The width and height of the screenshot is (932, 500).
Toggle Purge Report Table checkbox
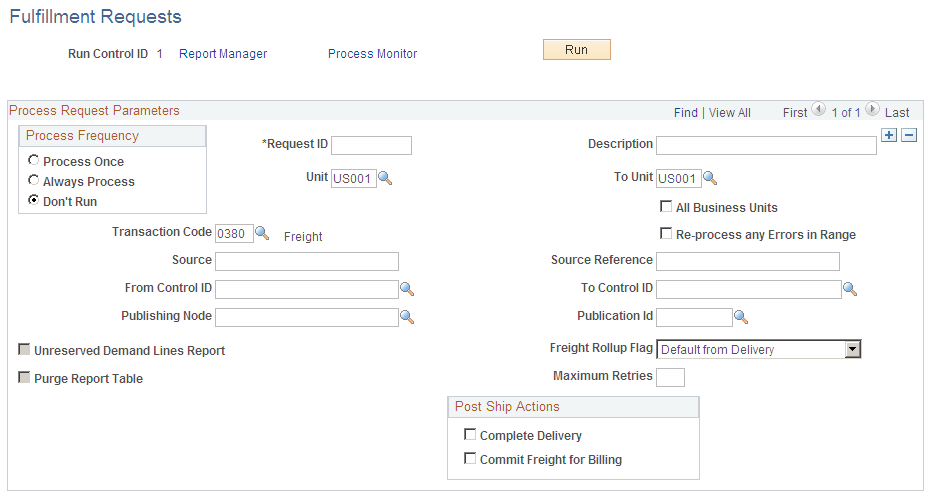pyautogui.click(x=24, y=378)
